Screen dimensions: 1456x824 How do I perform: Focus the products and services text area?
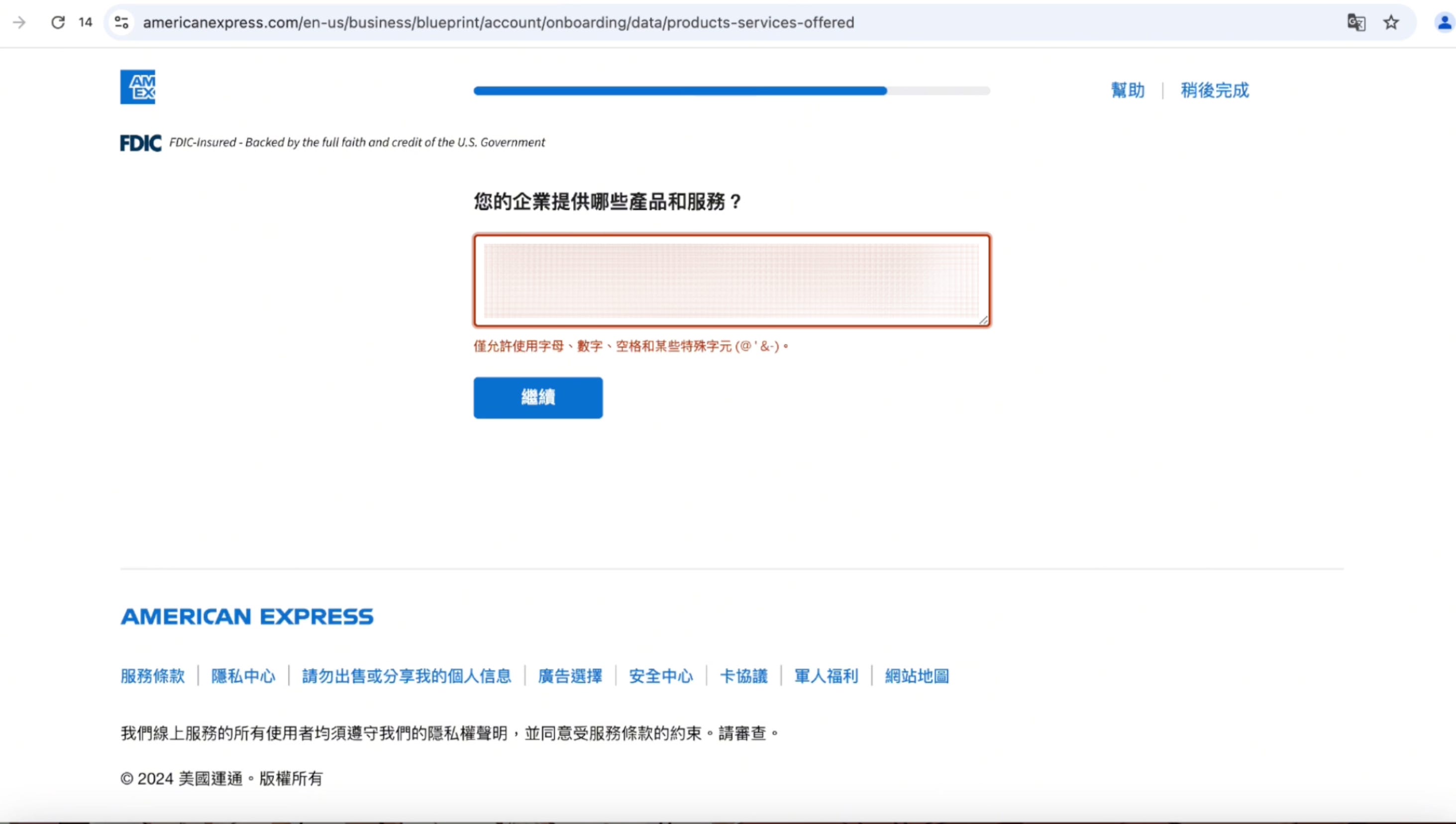731,280
